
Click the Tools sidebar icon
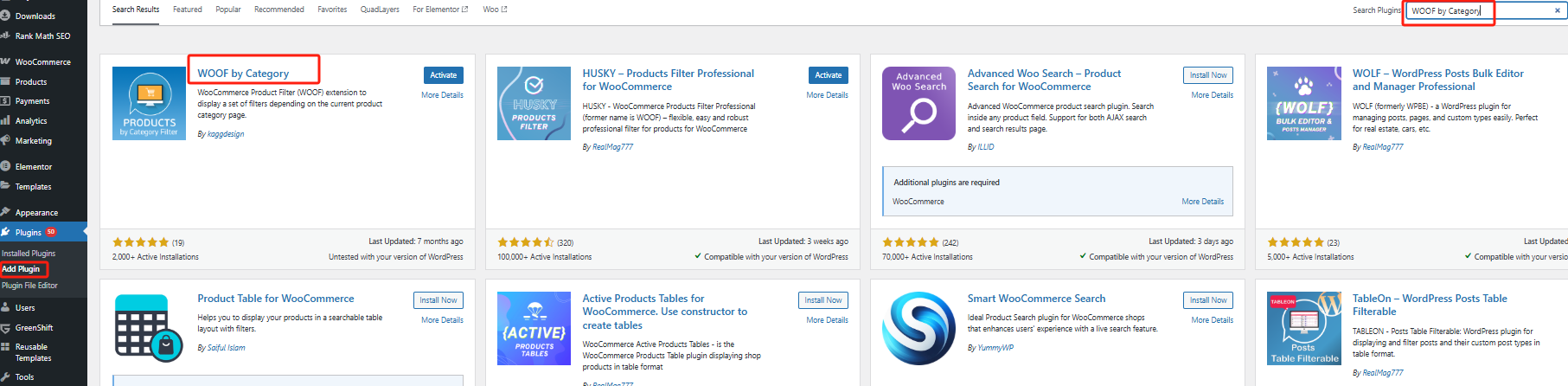click(x=5, y=376)
